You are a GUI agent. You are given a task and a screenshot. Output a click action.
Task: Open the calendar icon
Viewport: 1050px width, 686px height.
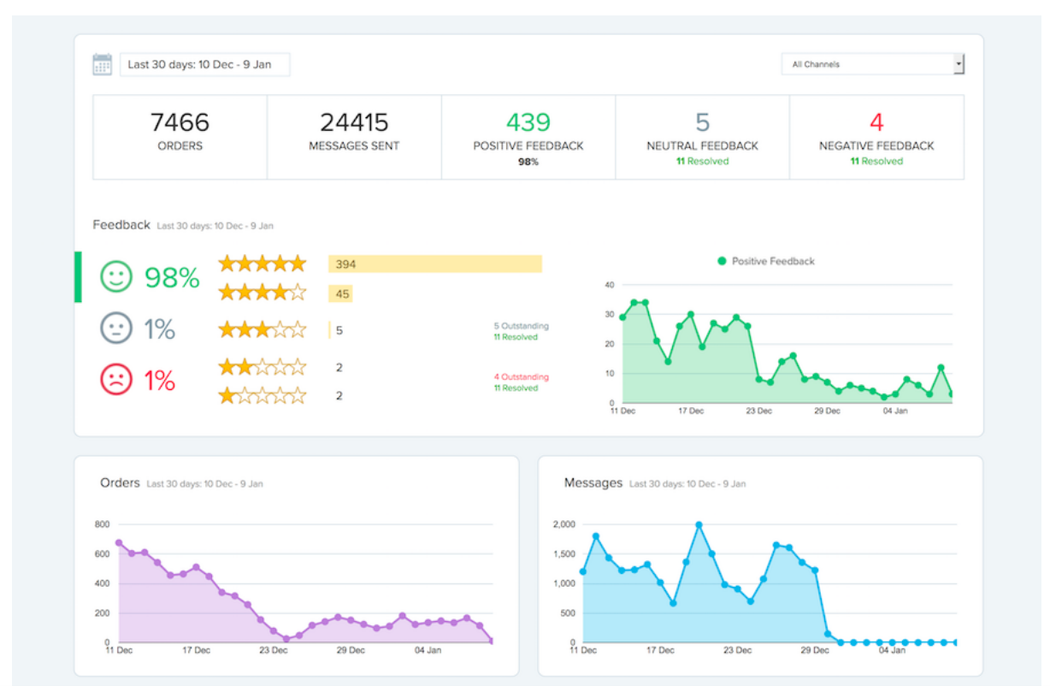[101, 63]
